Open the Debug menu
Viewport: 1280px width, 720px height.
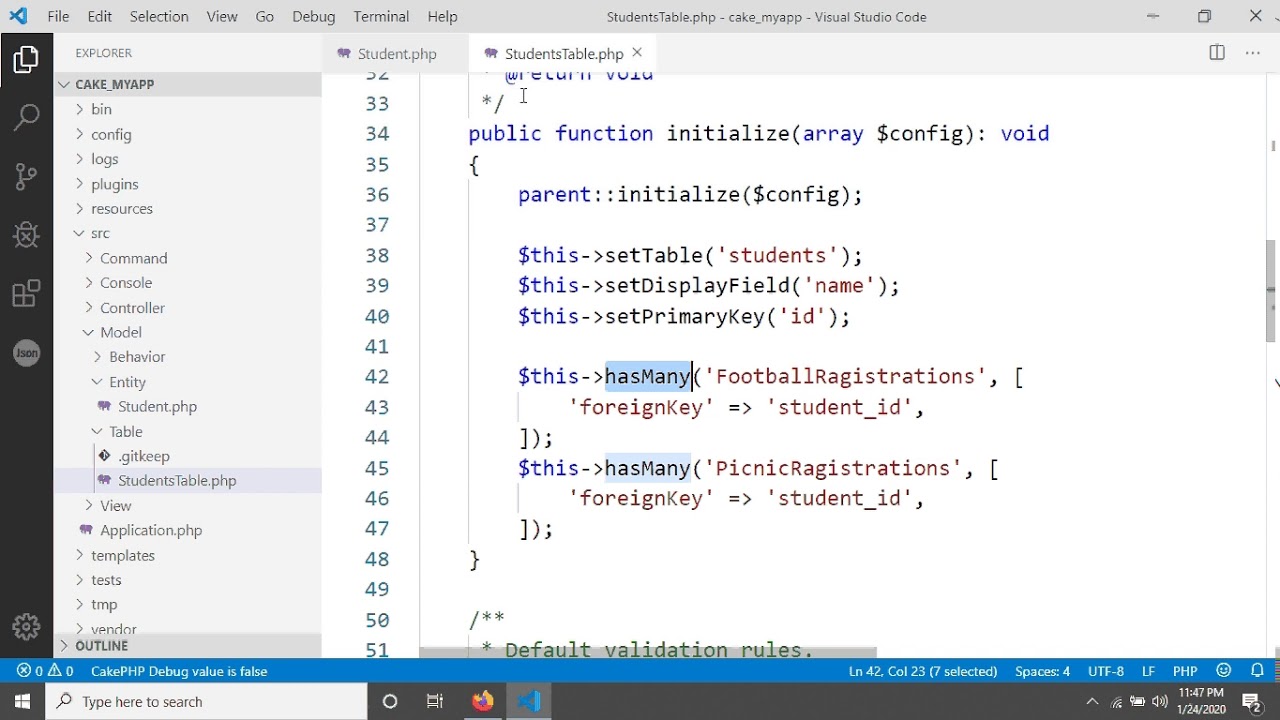314,16
